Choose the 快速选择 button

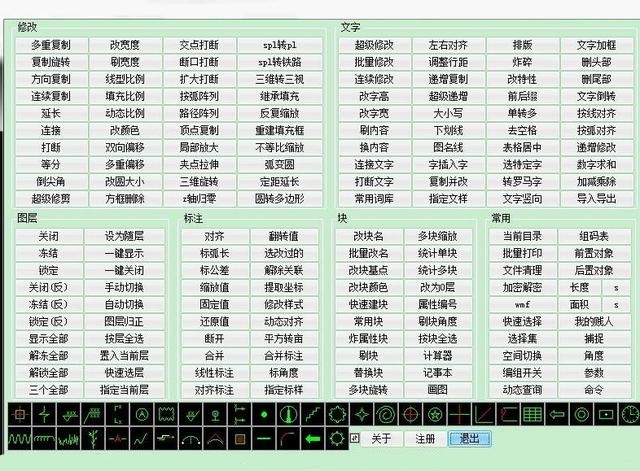click(522, 322)
